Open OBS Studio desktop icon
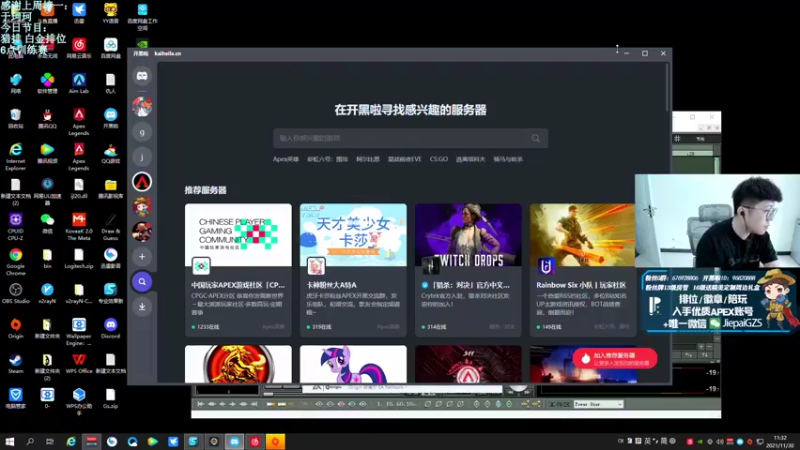This screenshot has width=800, height=450. tap(16, 293)
